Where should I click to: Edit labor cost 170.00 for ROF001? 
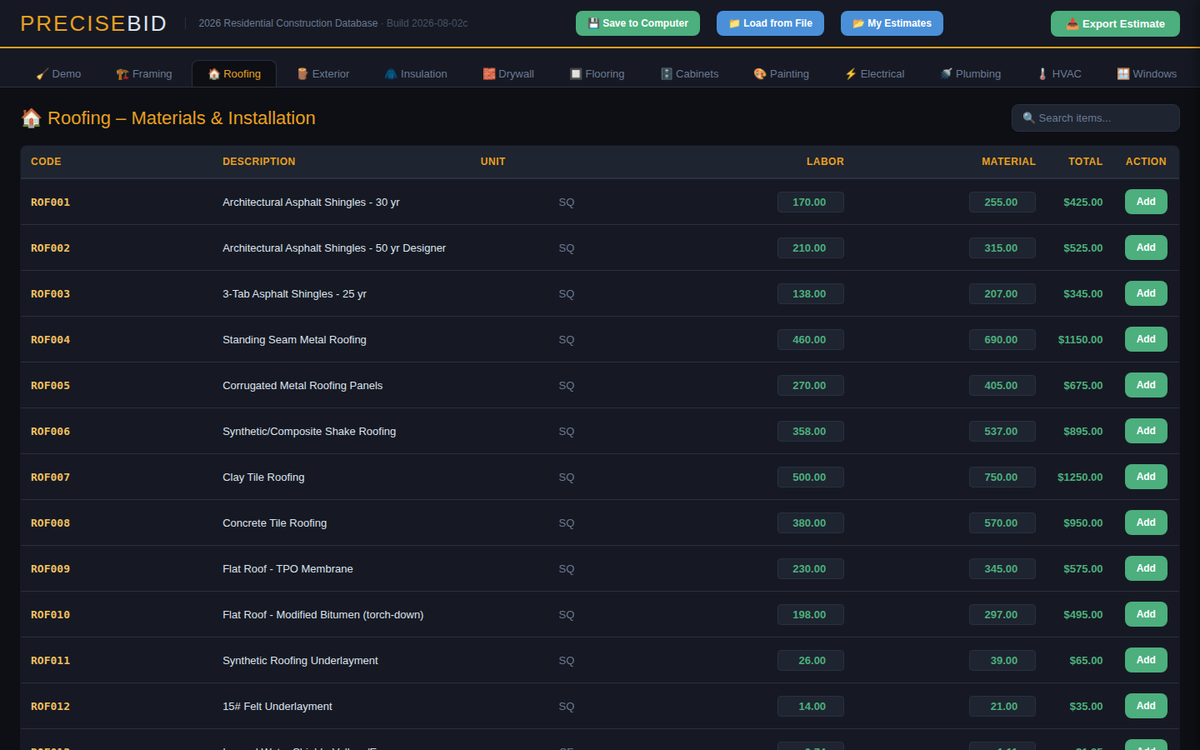tap(810, 202)
